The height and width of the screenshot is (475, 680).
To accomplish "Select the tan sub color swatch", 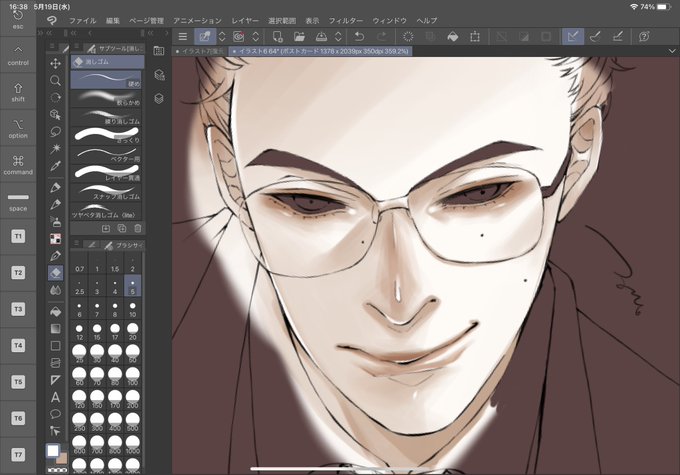I will pos(62,459).
